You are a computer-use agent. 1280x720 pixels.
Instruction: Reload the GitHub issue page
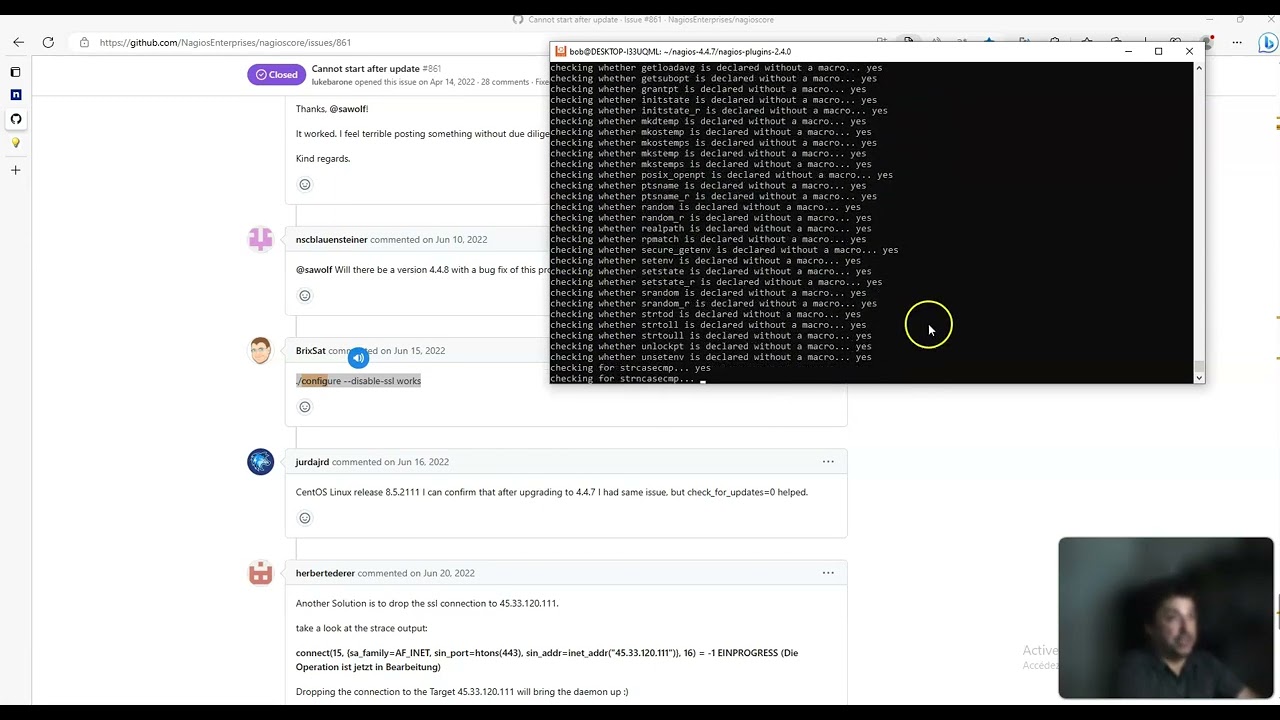click(48, 42)
